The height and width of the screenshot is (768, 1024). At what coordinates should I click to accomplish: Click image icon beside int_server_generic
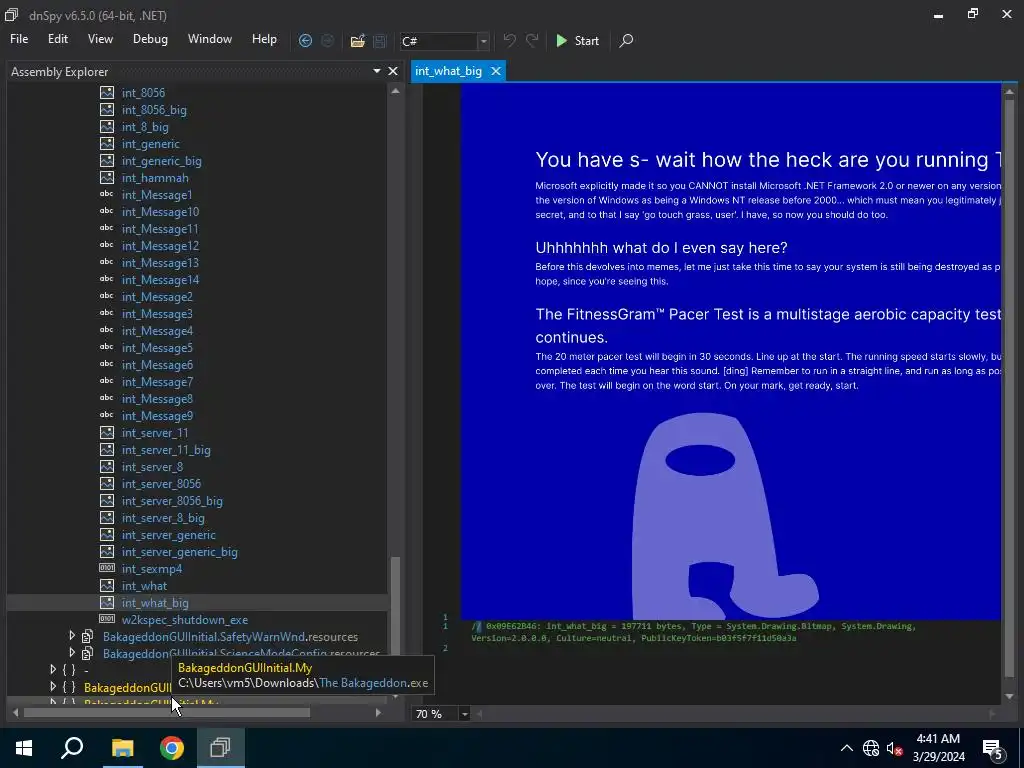pos(106,534)
